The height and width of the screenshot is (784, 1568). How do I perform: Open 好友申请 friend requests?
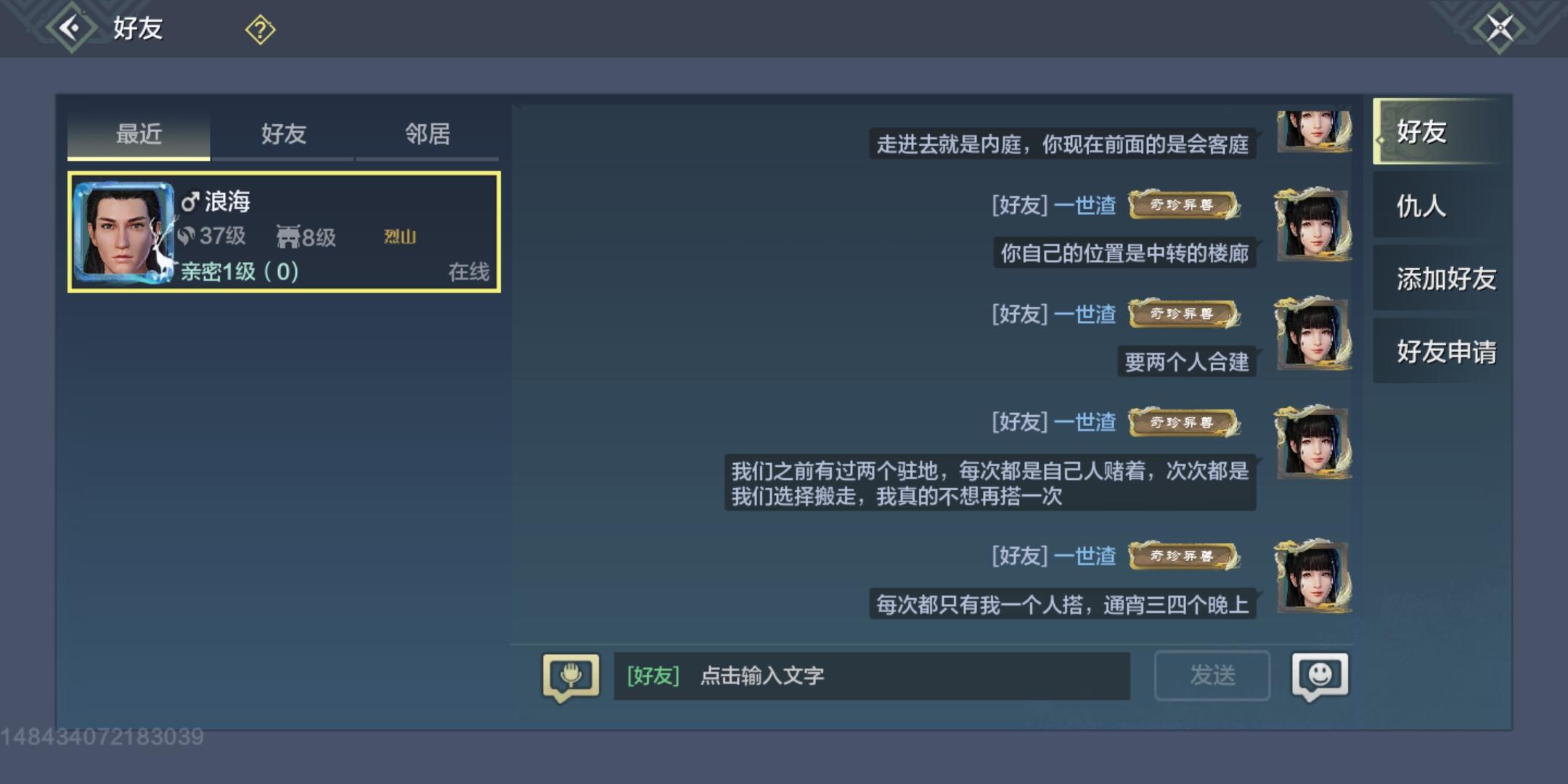(x=1437, y=352)
